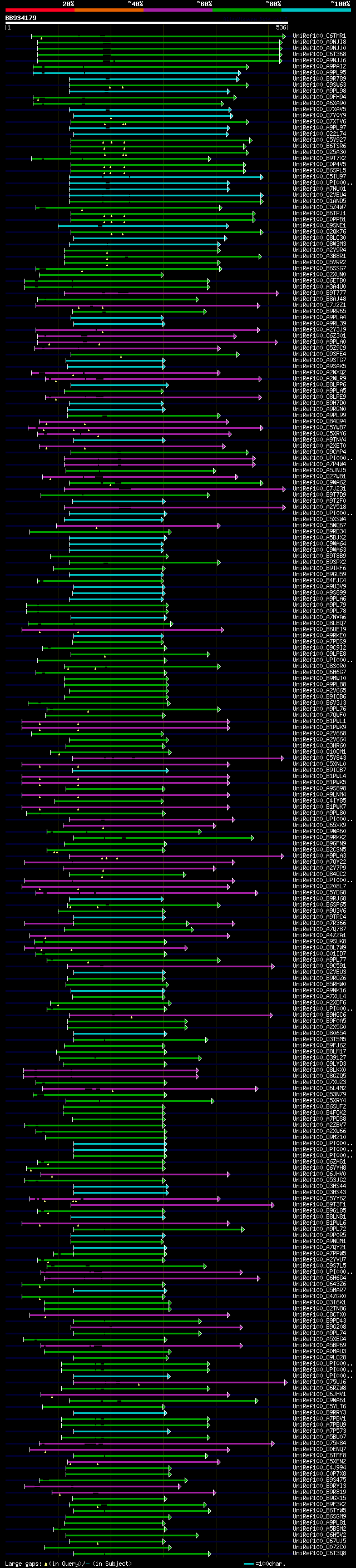Click label UniRef100_B6SSG7
The height and width of the screenshot is (1568, 356).
(x=319, y=269)
